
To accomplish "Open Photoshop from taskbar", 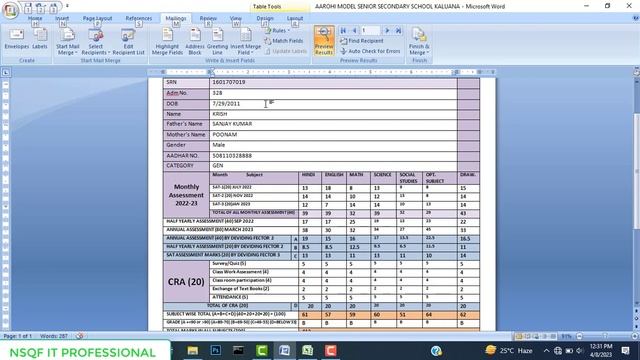I will [x=216, y=350].
